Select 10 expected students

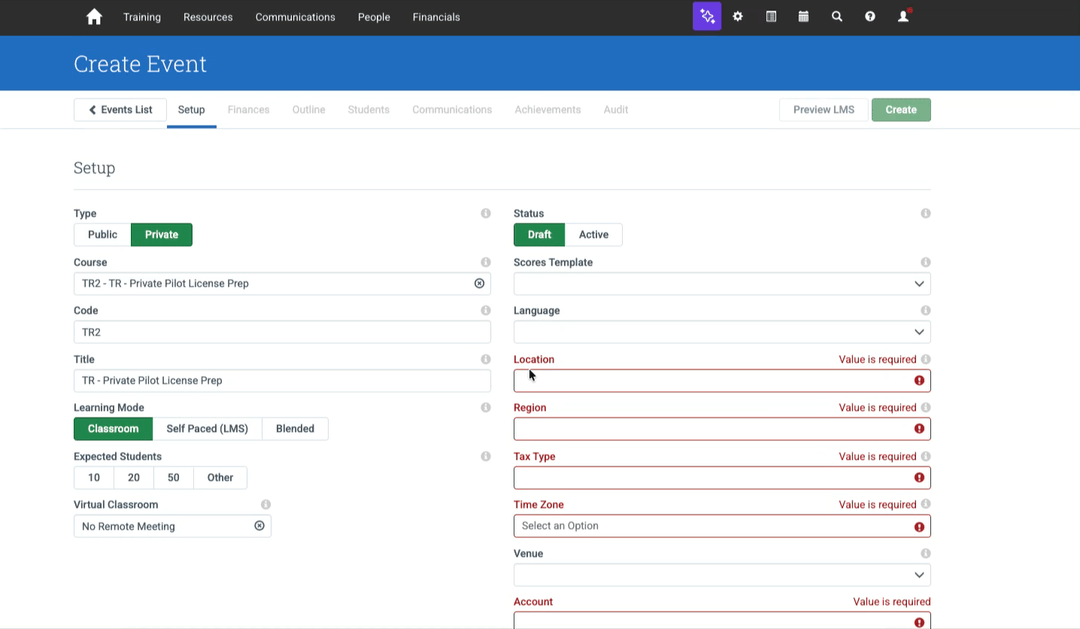point(94,477)
